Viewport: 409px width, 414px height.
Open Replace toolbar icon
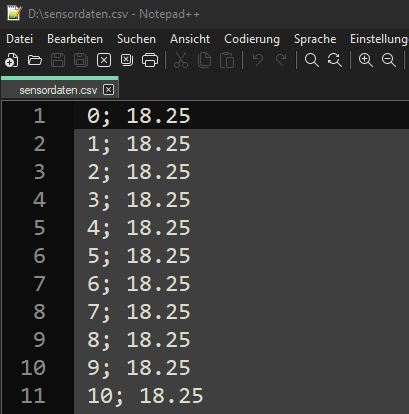click(x=335, y=60)
